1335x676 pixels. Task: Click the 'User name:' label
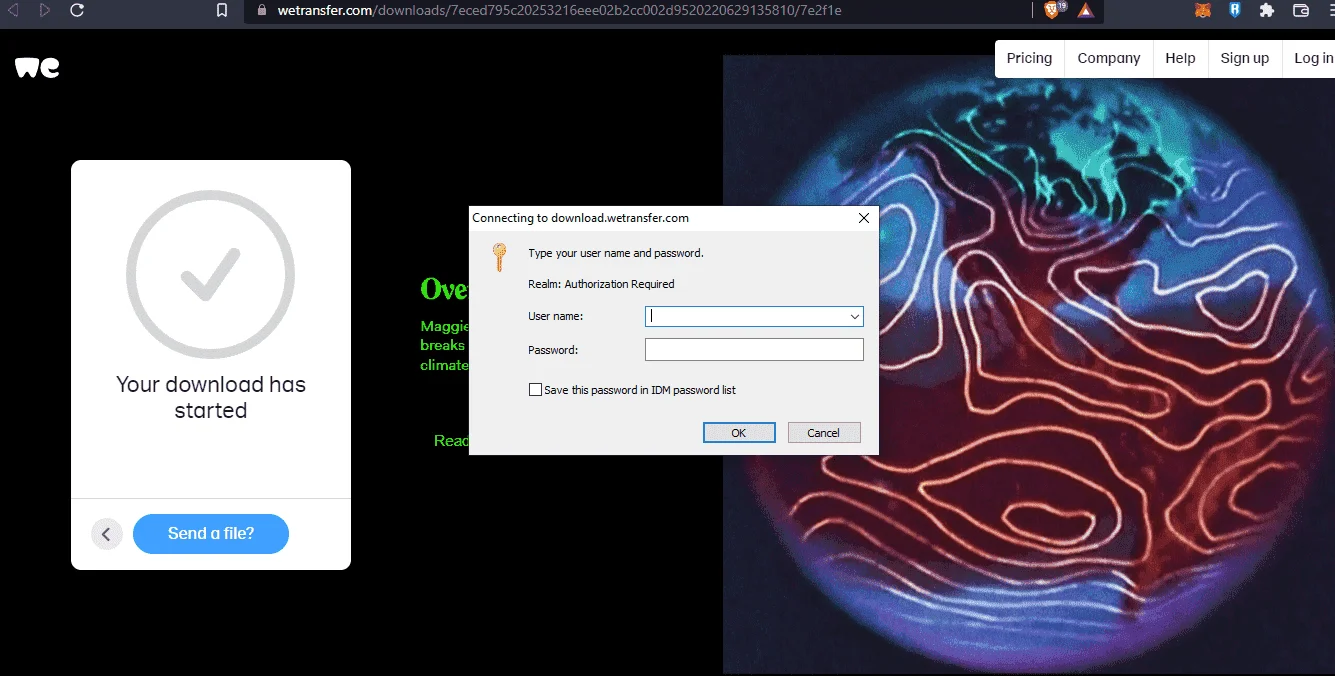coord(555,316)
